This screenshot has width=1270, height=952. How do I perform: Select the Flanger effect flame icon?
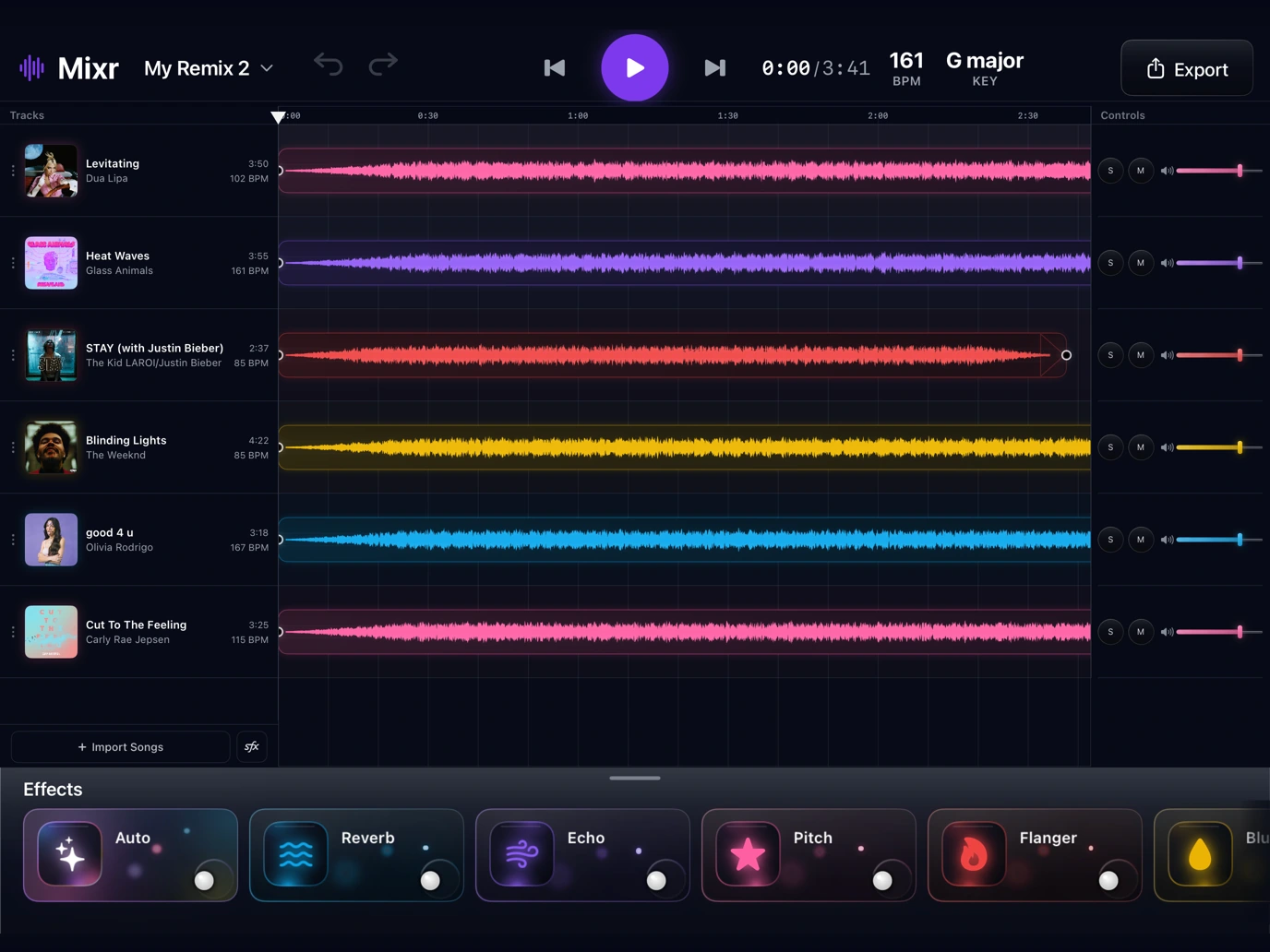click(975, 854)
